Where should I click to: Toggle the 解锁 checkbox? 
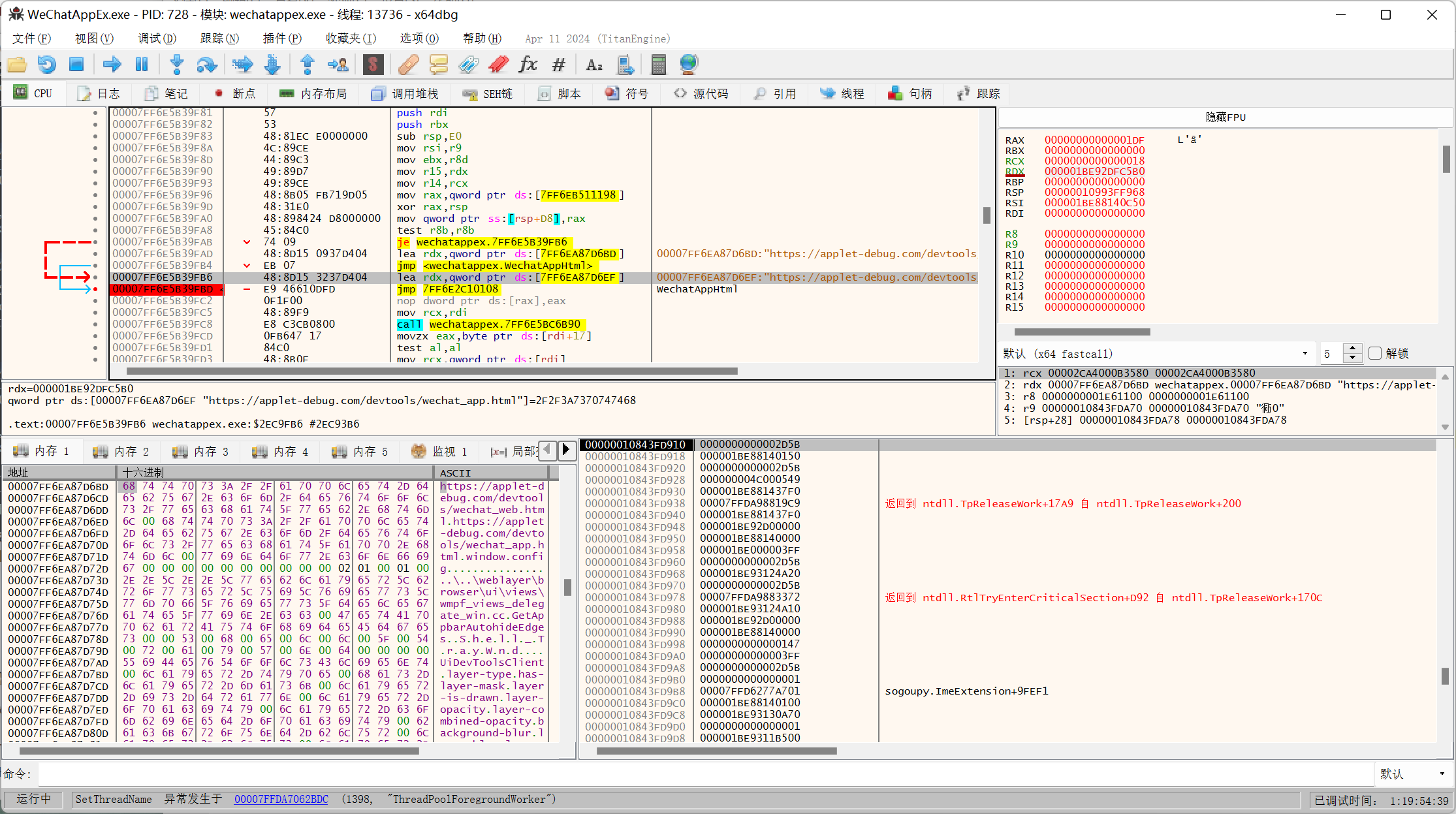click(1376, 353)
